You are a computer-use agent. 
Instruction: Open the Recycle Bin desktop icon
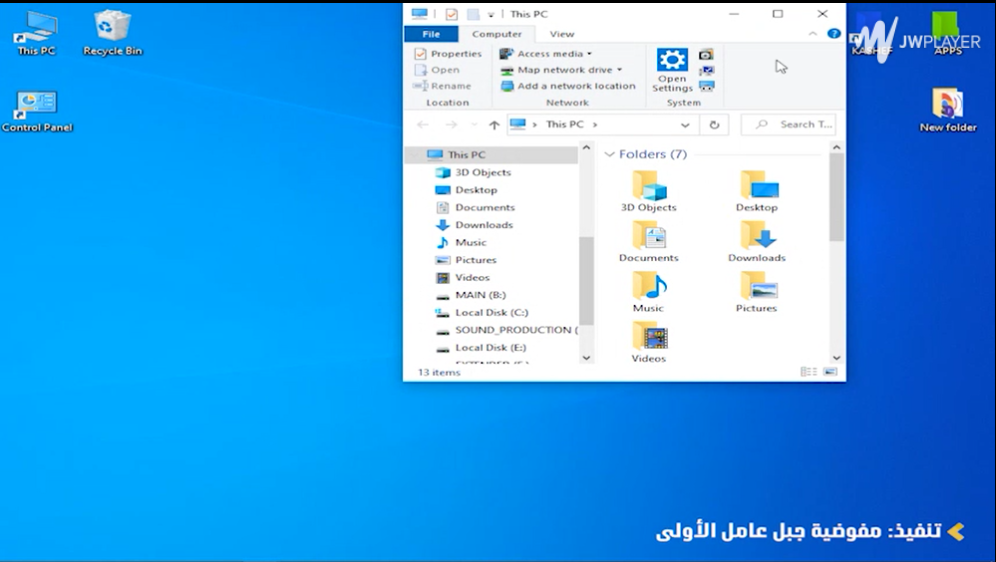112,34
